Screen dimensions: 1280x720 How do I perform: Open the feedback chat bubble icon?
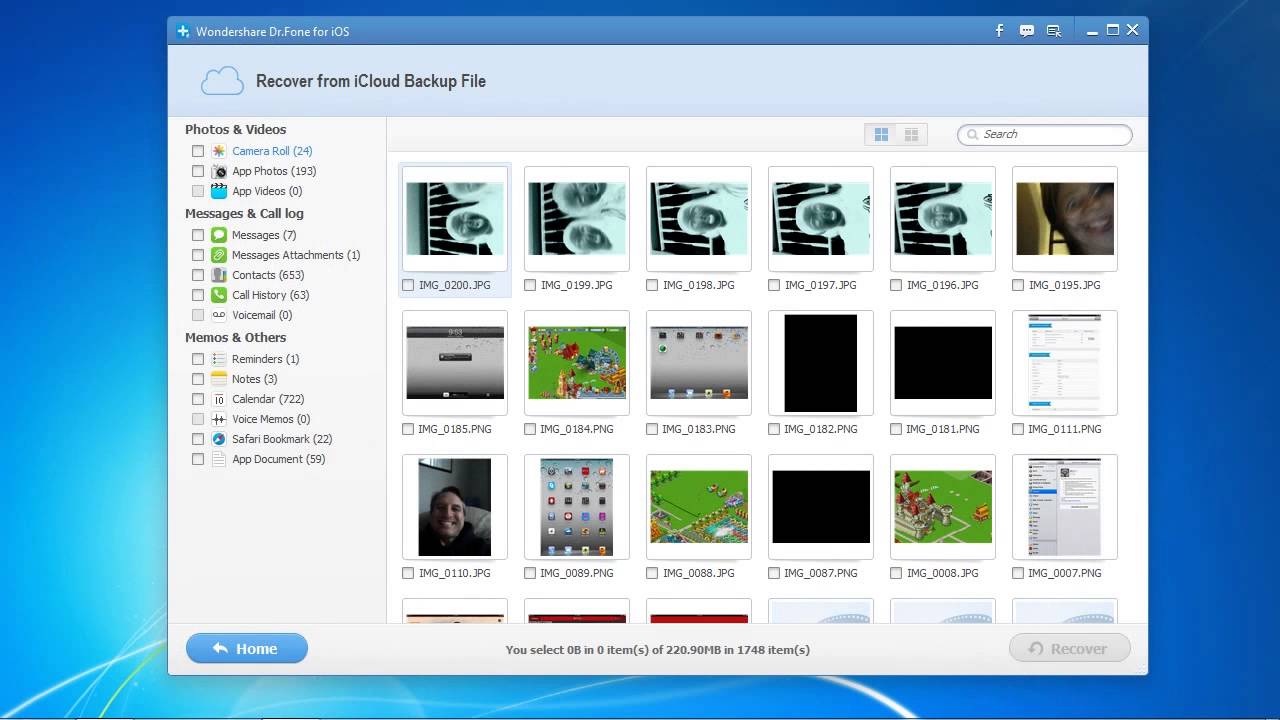(1026, 31)
